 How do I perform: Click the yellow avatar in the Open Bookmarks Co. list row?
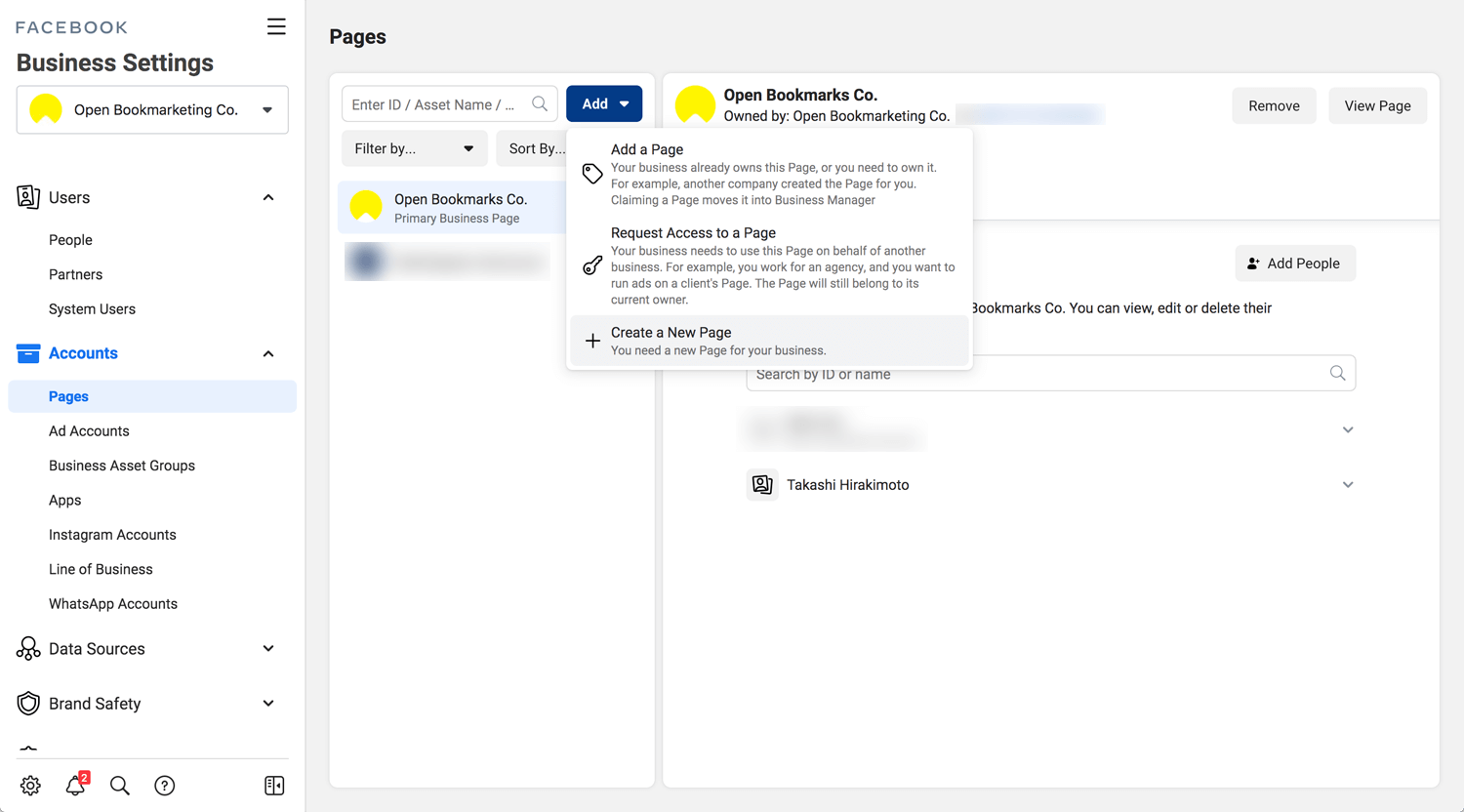(366, 207)
